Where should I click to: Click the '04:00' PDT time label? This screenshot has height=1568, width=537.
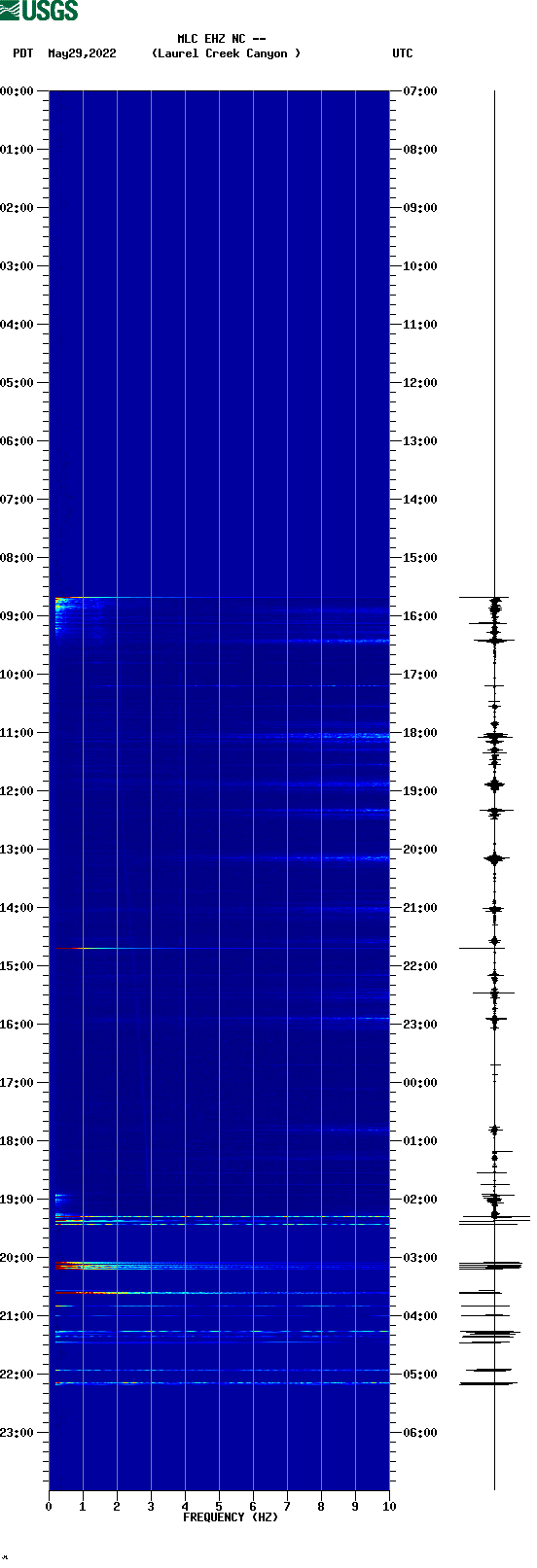tap(18, 325)
